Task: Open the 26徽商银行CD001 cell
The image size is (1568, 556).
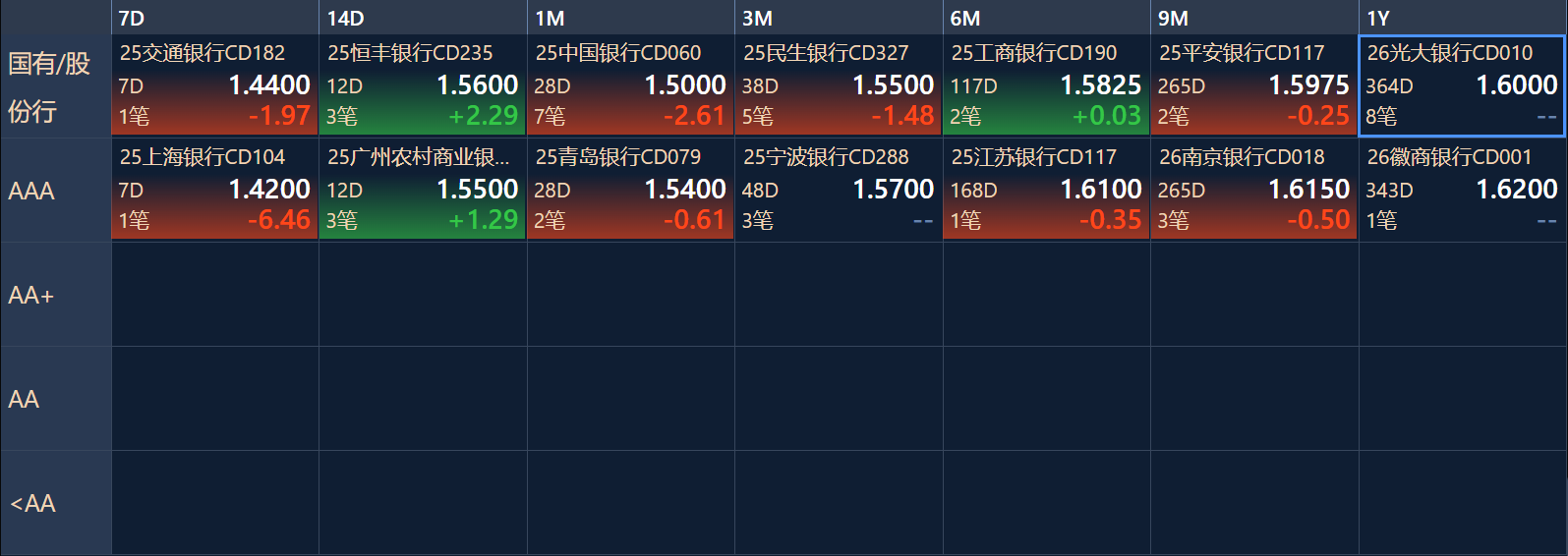Action: tap(1463, 190)
